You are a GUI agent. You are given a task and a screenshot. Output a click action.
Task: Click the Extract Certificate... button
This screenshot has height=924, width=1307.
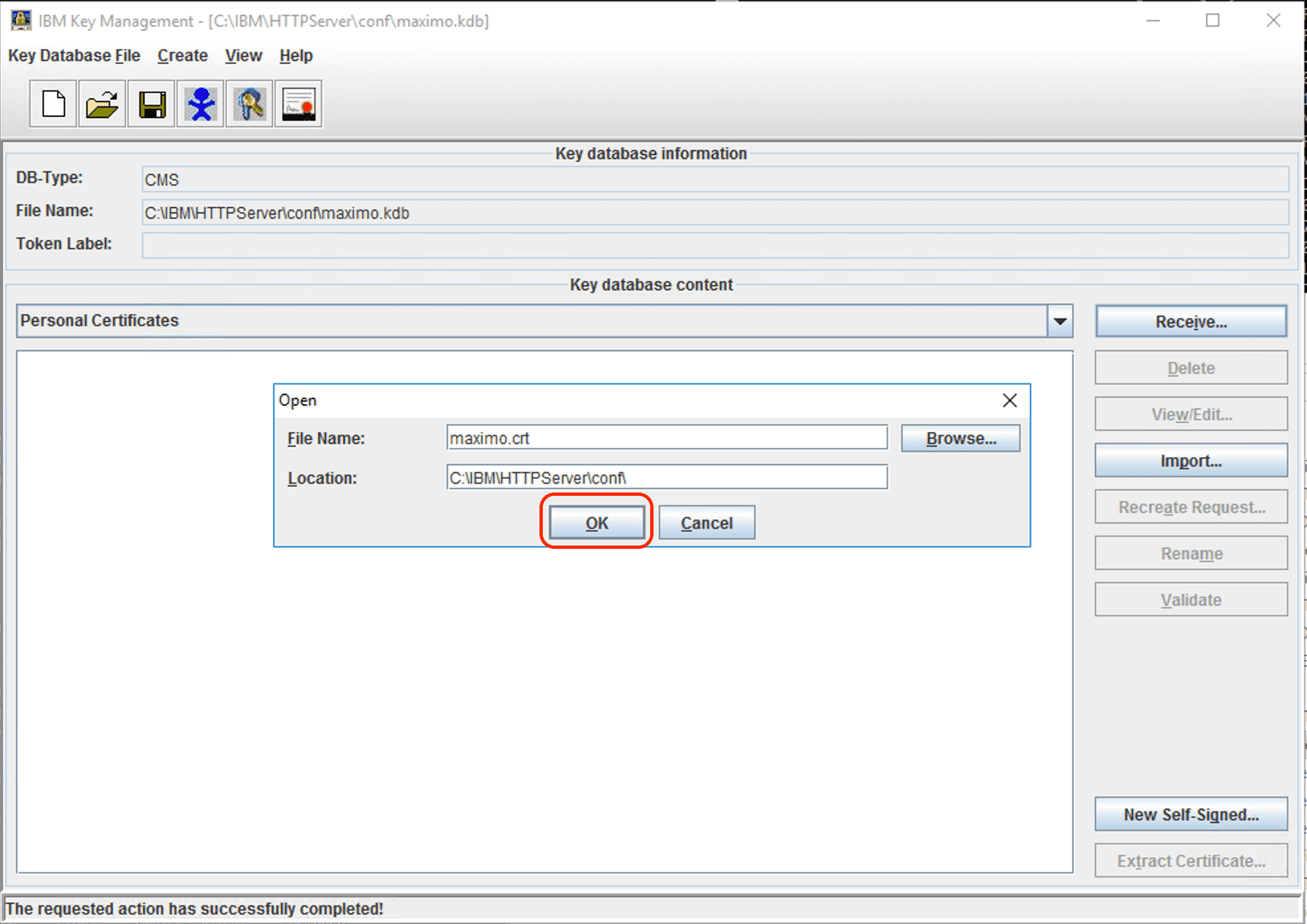1191,861
